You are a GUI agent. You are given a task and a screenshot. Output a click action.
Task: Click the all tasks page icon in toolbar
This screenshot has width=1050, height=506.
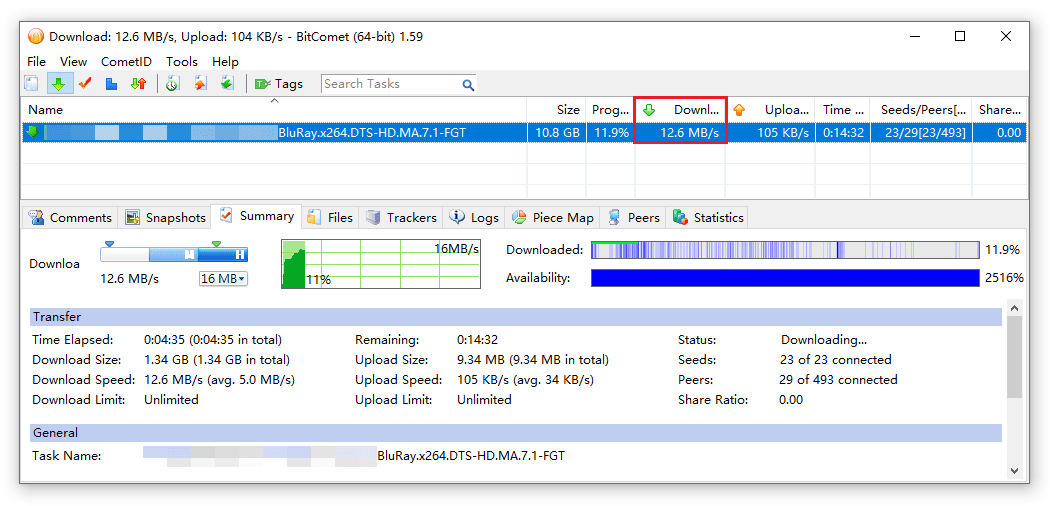pos(32,84)
